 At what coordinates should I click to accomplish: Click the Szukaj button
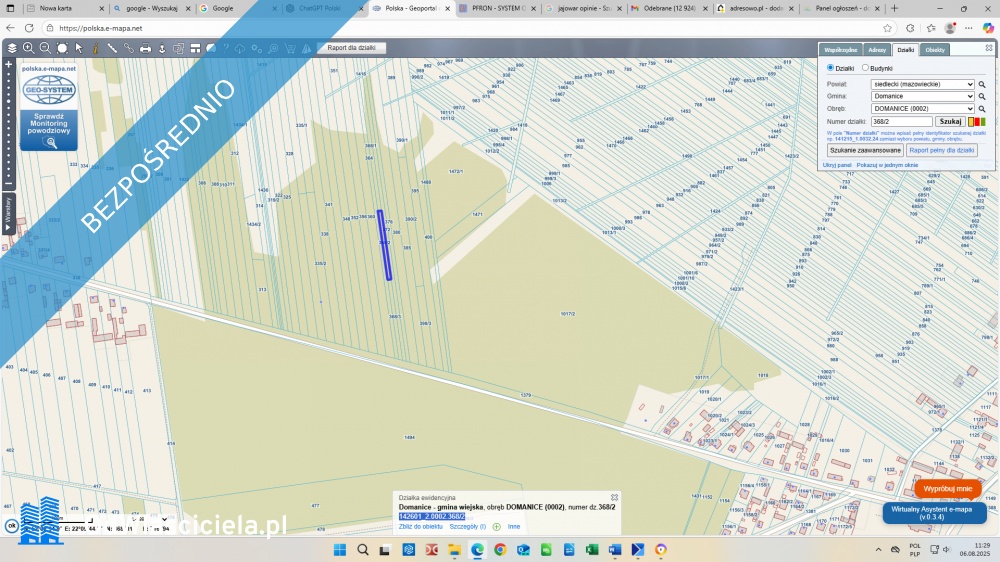tap(950, 122)
